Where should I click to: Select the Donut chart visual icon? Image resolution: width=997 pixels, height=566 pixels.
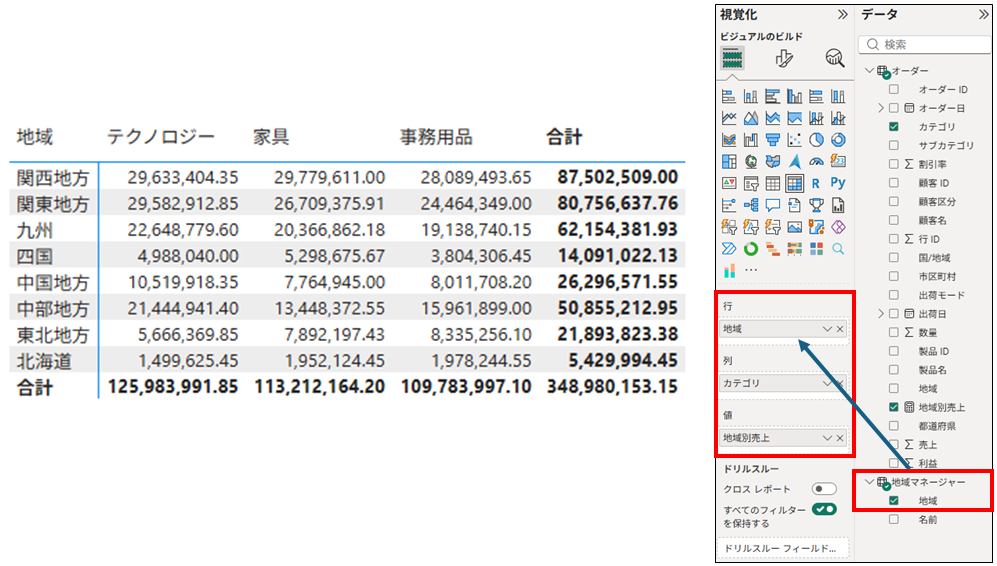(x=838, y=140)
